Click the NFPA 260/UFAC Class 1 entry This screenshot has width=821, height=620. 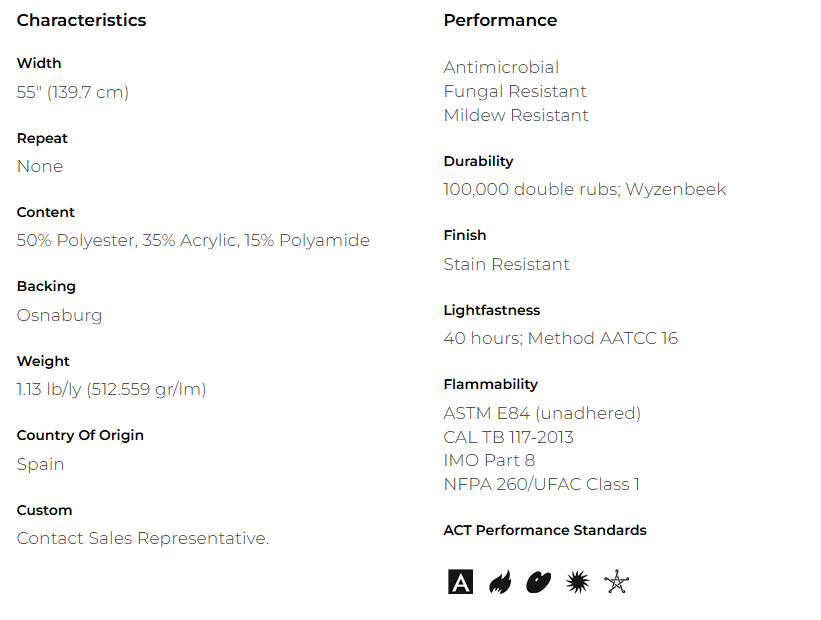point(541,484)
